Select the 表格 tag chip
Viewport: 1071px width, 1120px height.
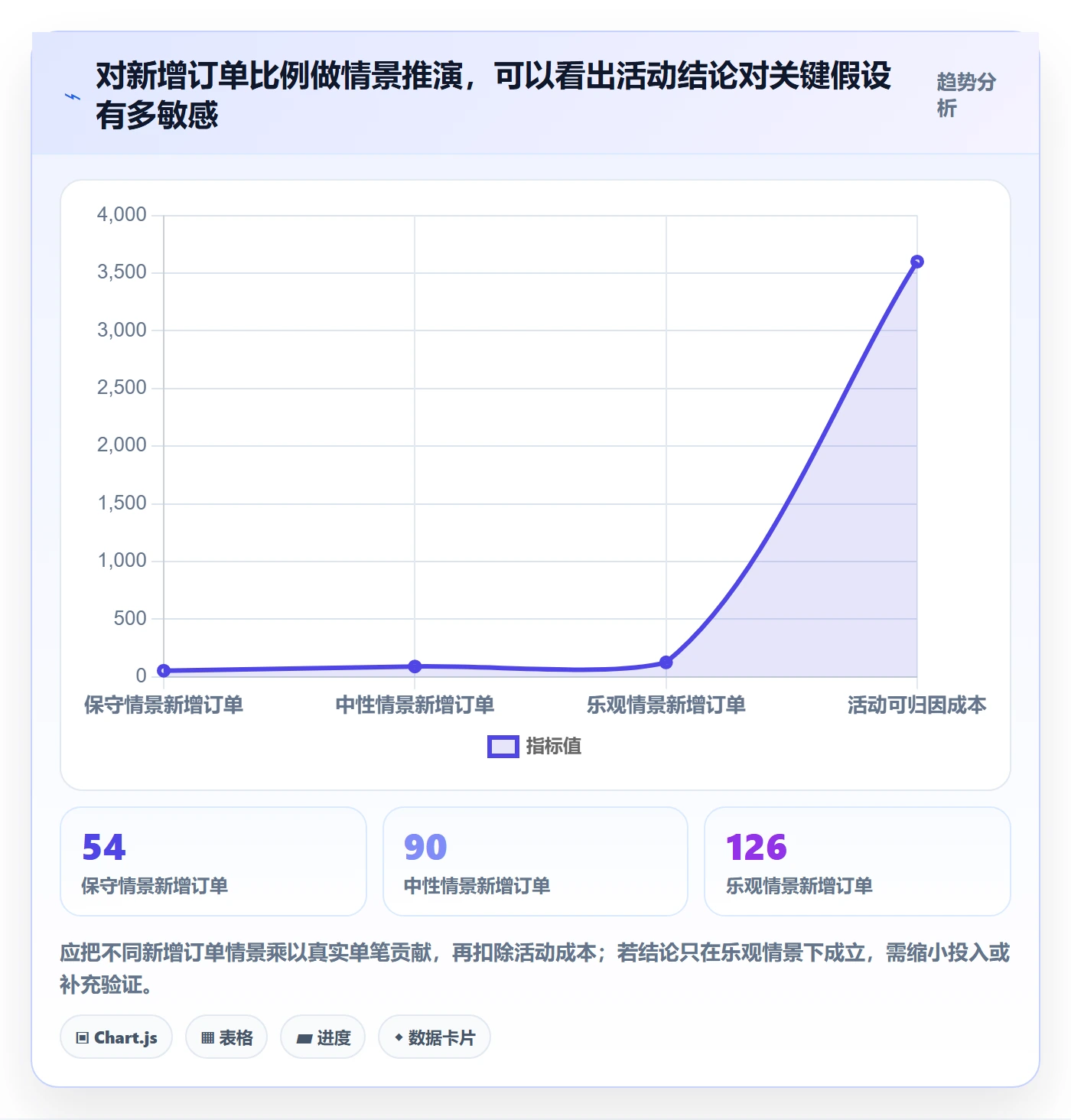pos(226,1037)
